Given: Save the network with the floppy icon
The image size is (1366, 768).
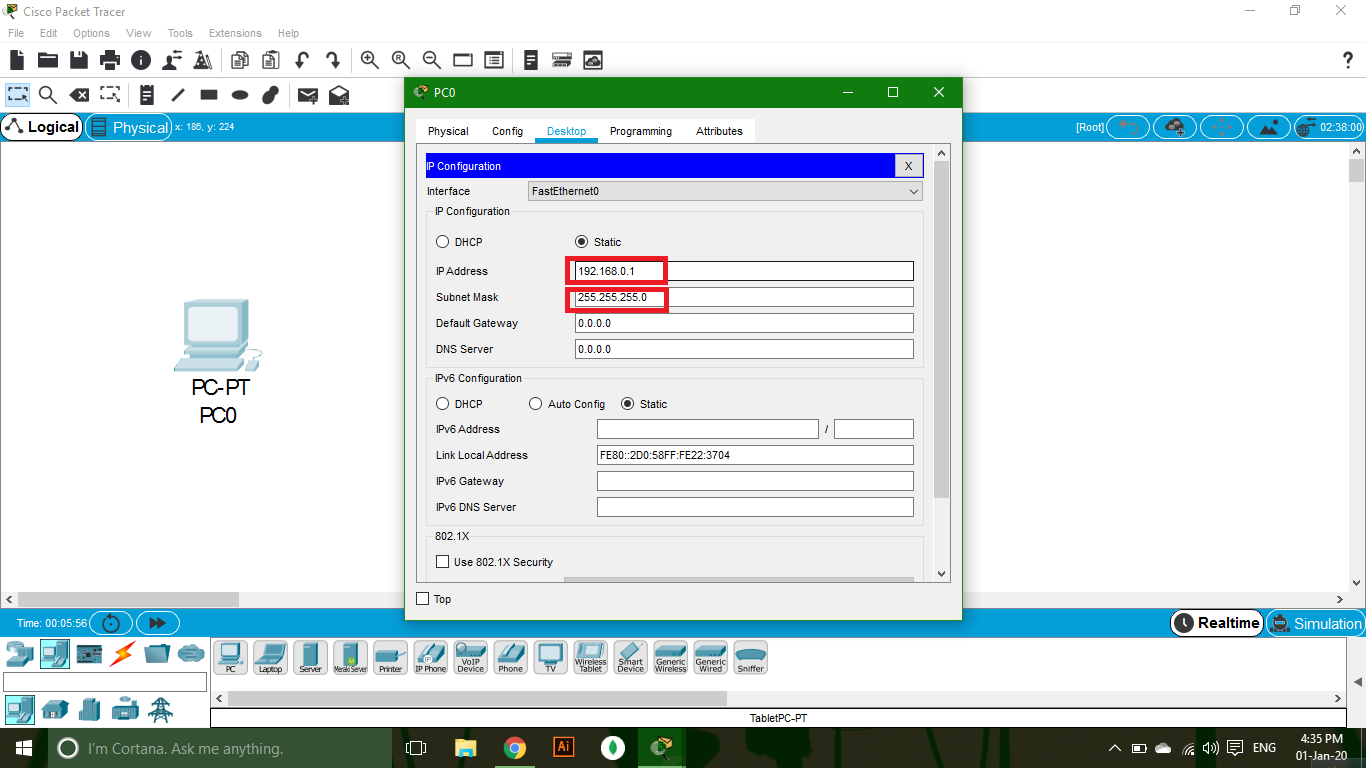Looking at the screenshot, I should pyautogui.click(x=78, y=60).
